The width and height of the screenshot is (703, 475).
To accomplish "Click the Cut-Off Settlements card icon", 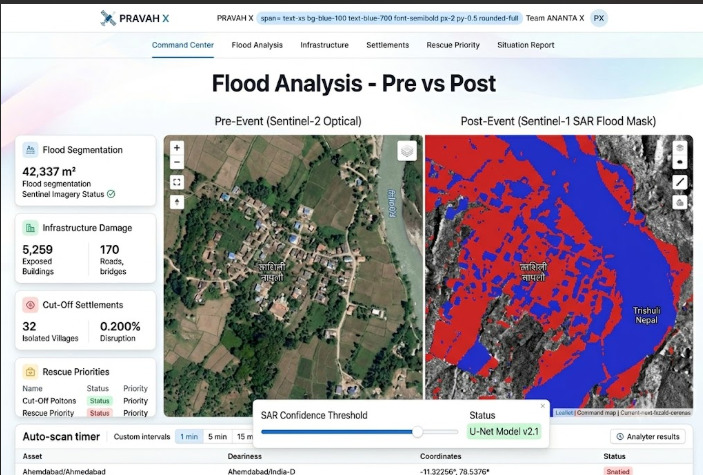I will [30, 305].
